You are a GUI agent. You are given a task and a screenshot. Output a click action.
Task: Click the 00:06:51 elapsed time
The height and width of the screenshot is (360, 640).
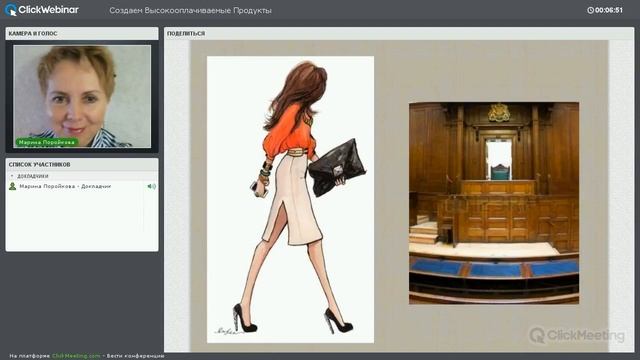coord(609,10)
